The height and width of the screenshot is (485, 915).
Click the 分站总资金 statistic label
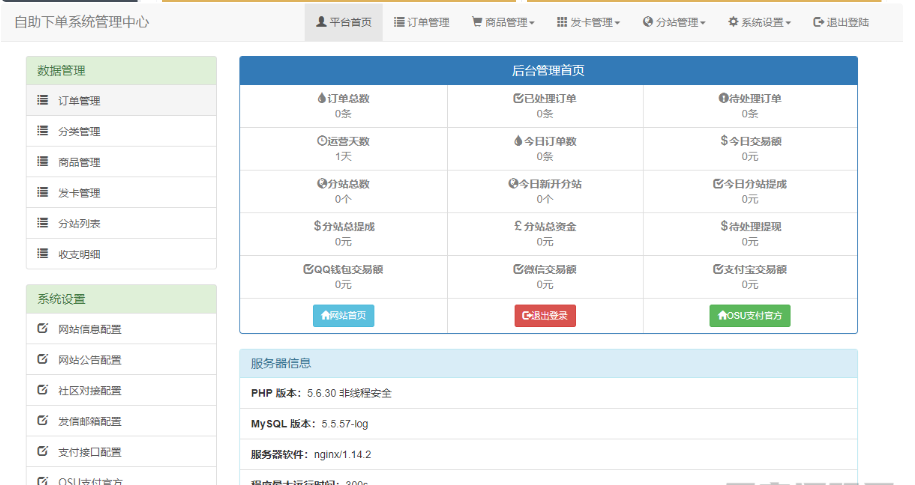coord(545,226)
